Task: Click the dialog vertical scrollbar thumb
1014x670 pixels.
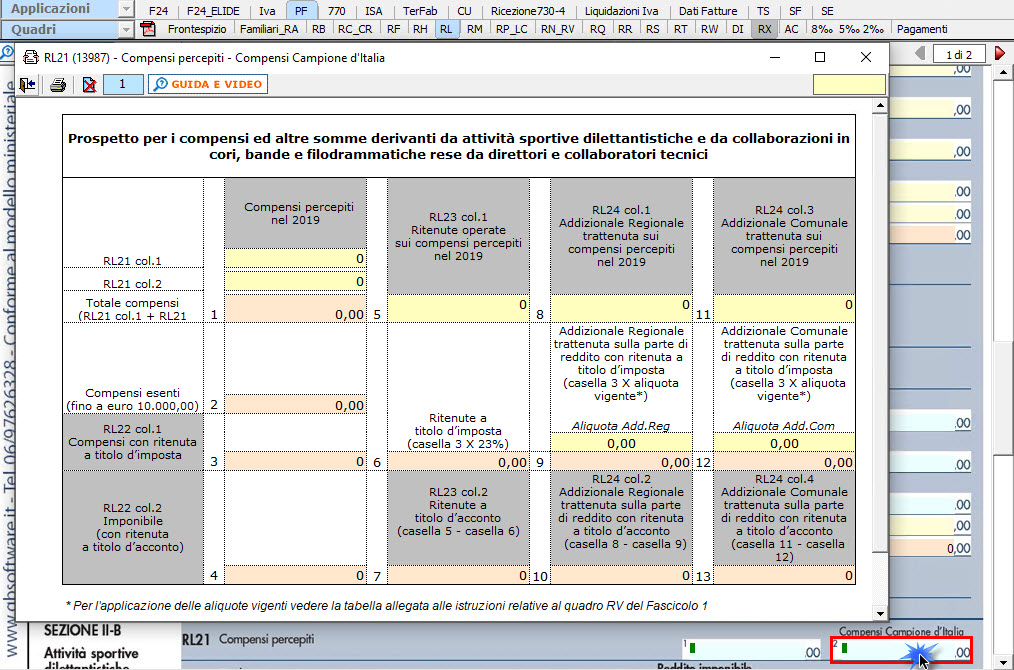Action: 879,333
